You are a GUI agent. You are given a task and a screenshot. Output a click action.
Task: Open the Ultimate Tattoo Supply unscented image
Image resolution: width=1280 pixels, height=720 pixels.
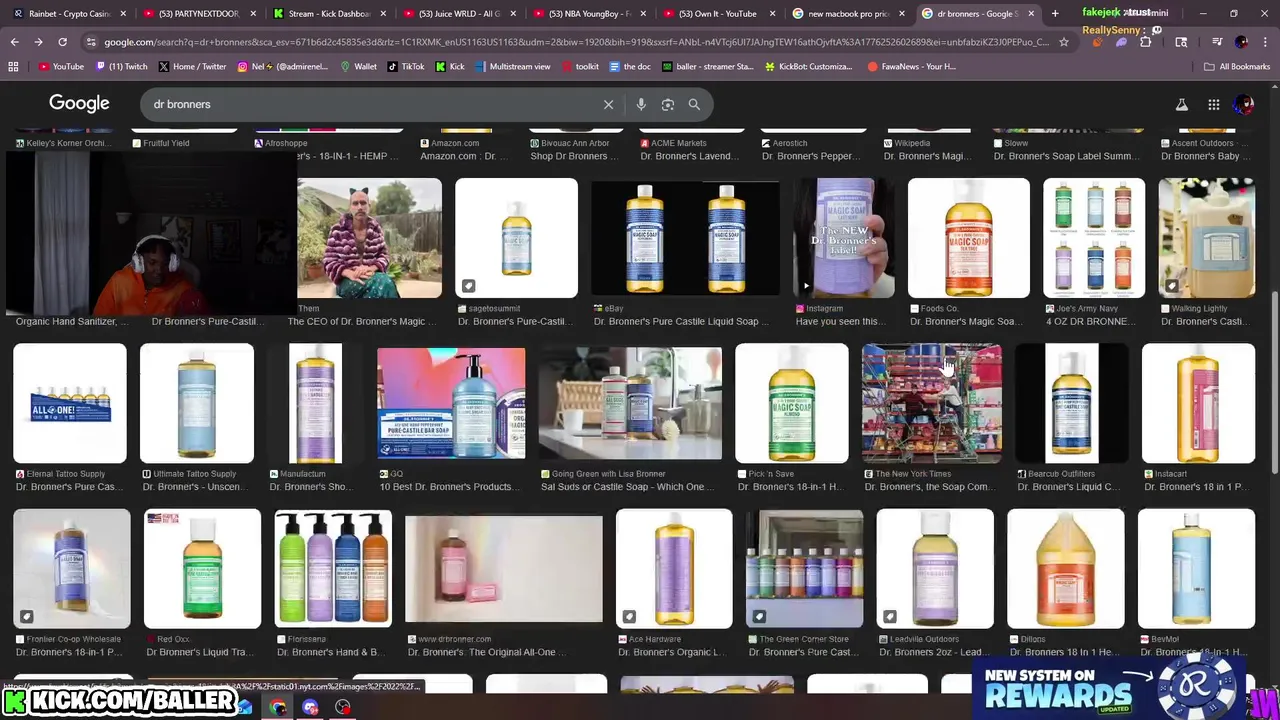197,403
